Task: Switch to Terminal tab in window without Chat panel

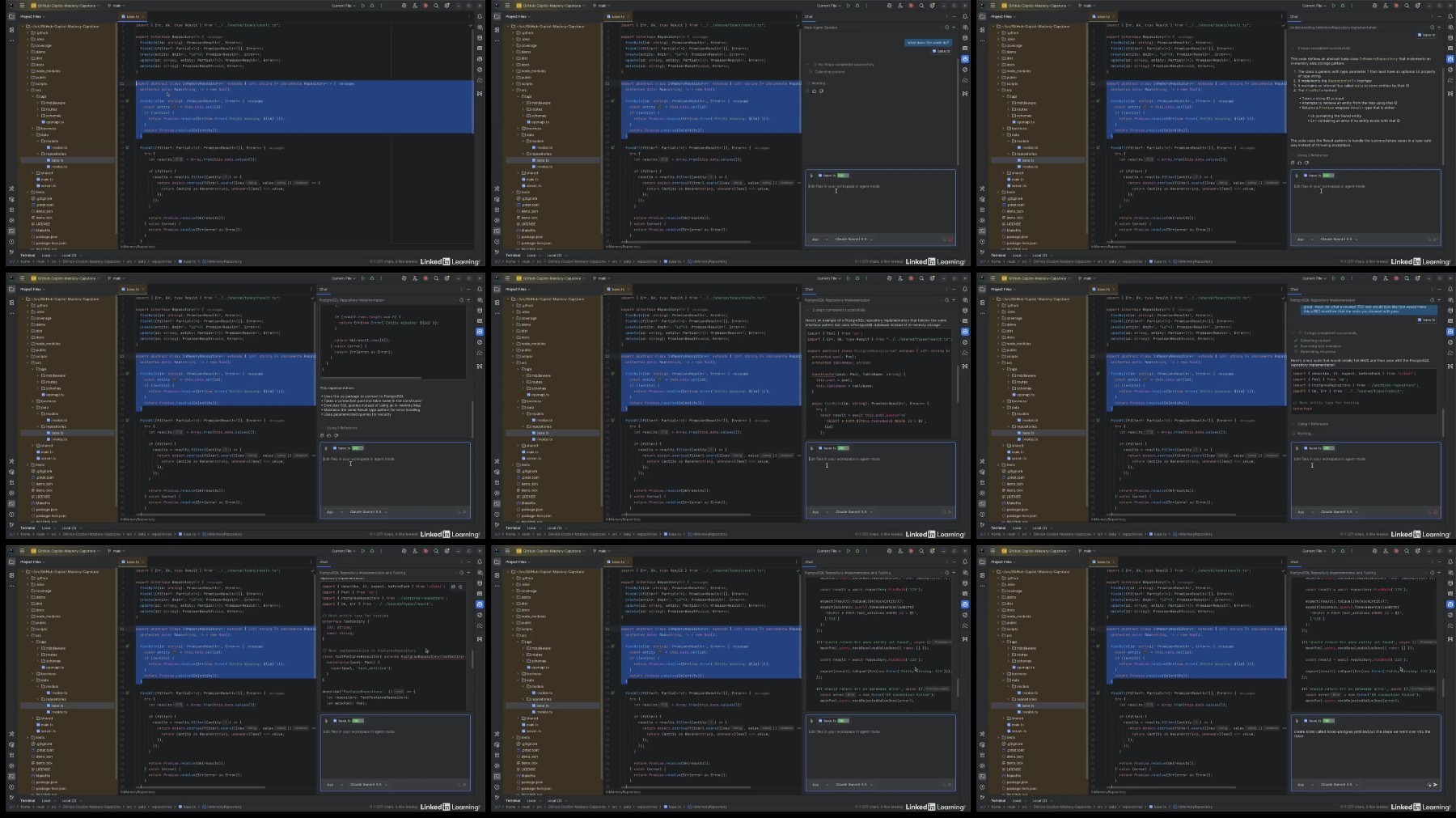Action: pyautogui.click(x=28, y=255)
